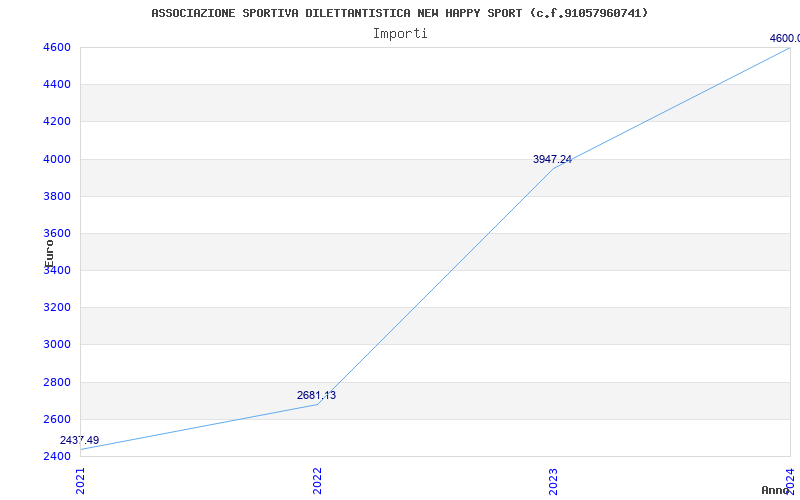The image size is (800, 500).
Task: Click the 2400 y-axis tick label
Action: click(57, 456)
